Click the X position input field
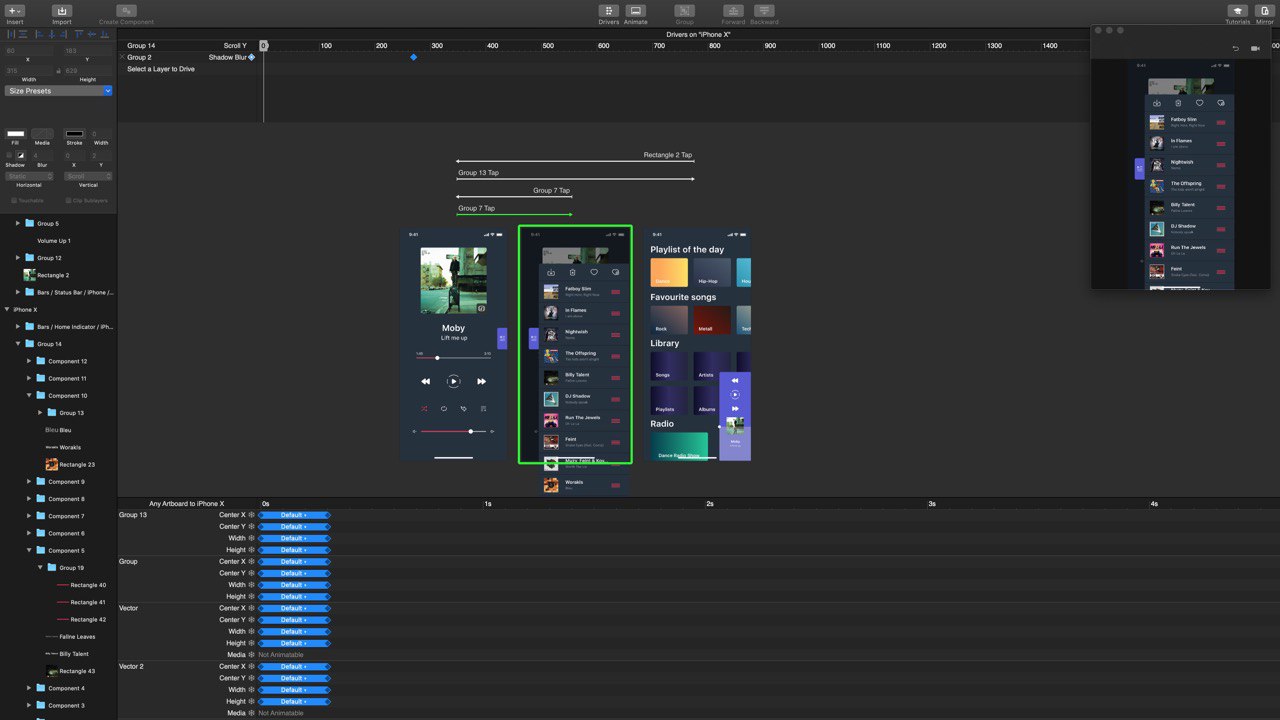 (x=28, y=50)
